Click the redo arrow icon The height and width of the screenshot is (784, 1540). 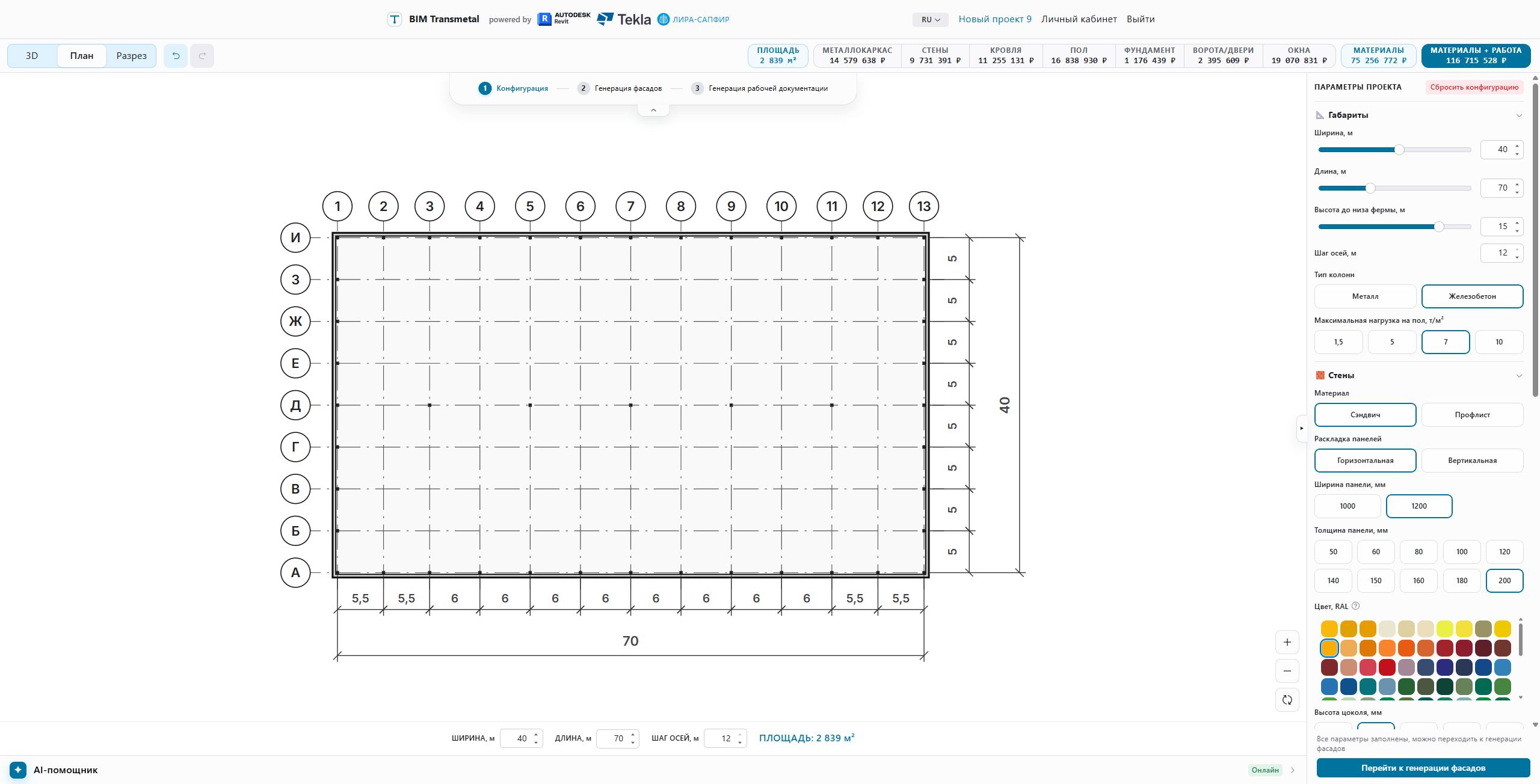202,56
